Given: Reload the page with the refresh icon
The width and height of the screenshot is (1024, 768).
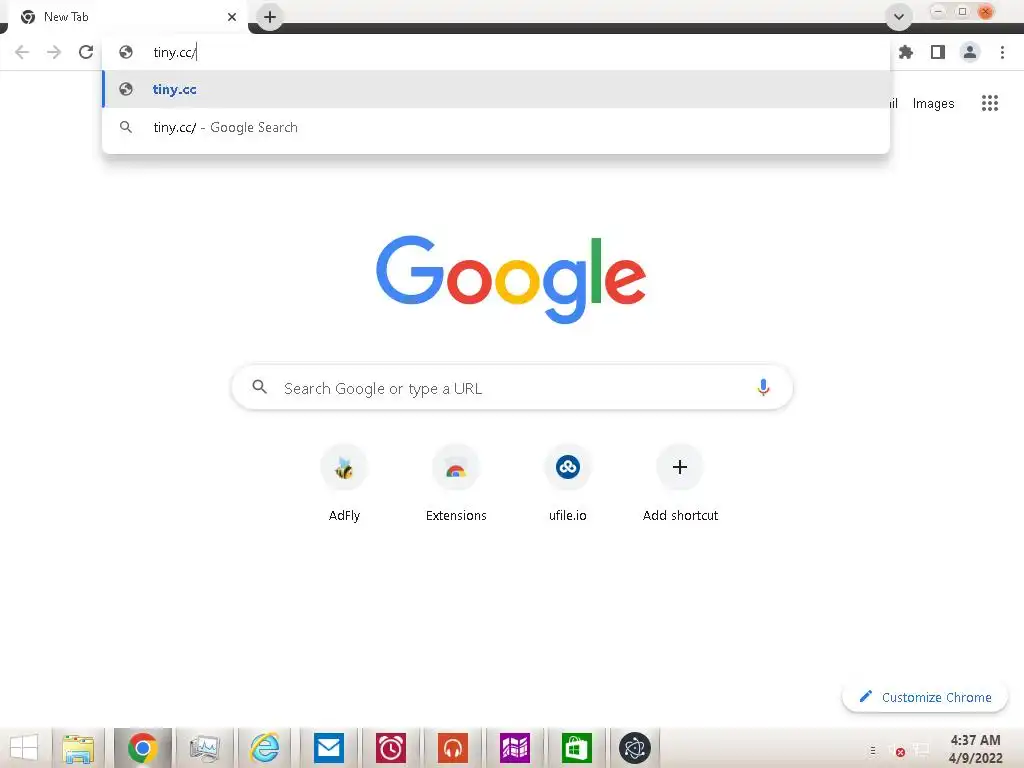Looking at the screenshot, I should (x=86, y=52).
